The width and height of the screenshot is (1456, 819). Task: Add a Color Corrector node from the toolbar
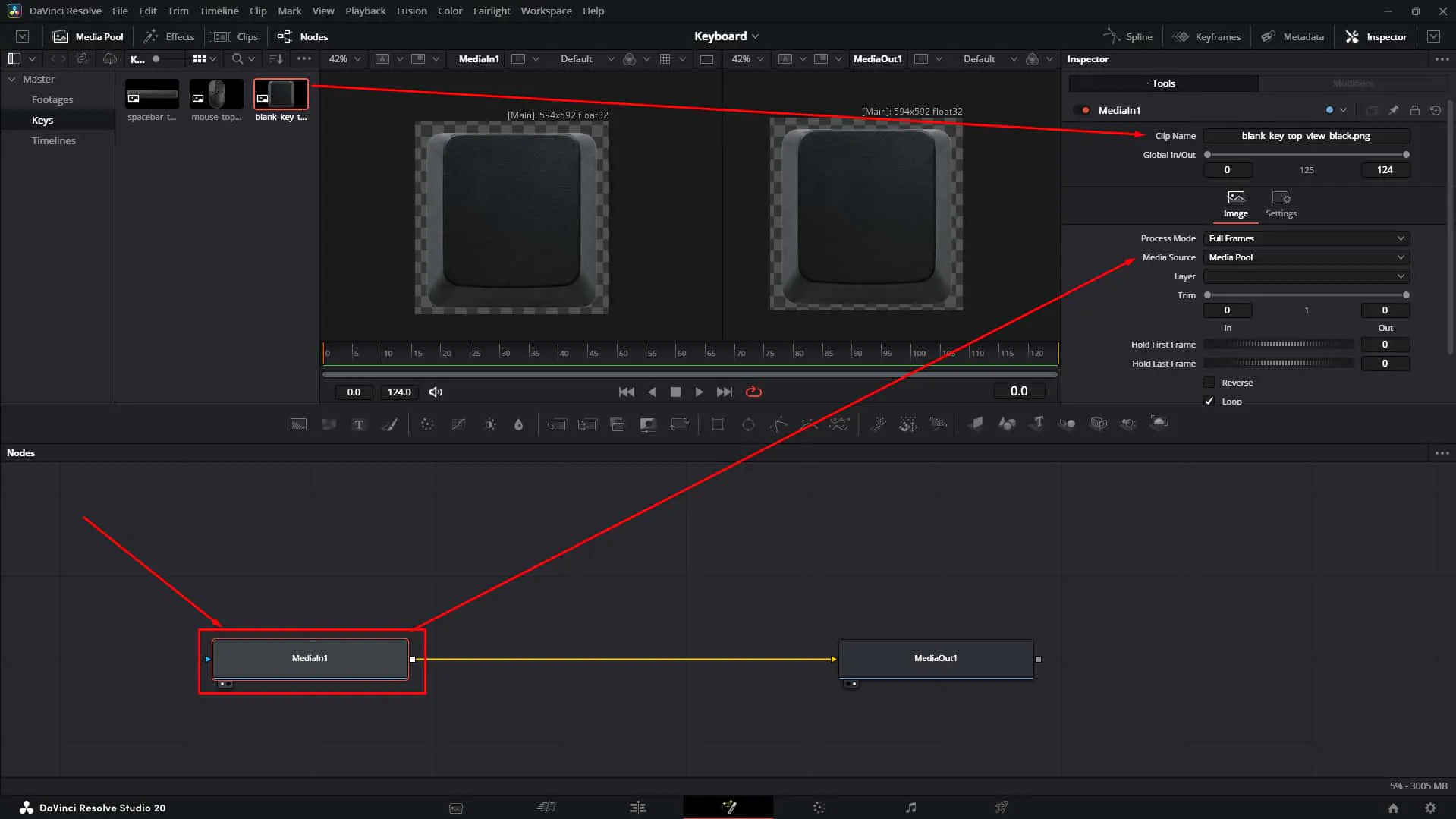pos(427,424)
